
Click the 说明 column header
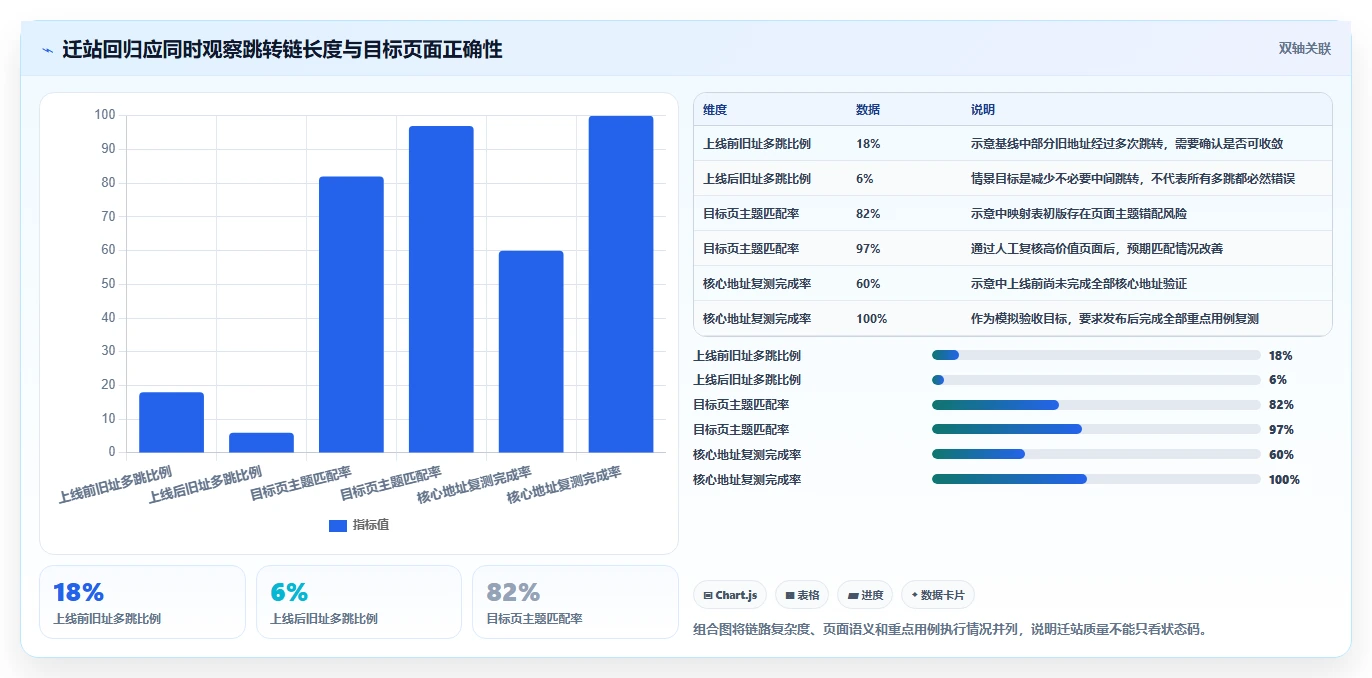[x=983, y=110]
